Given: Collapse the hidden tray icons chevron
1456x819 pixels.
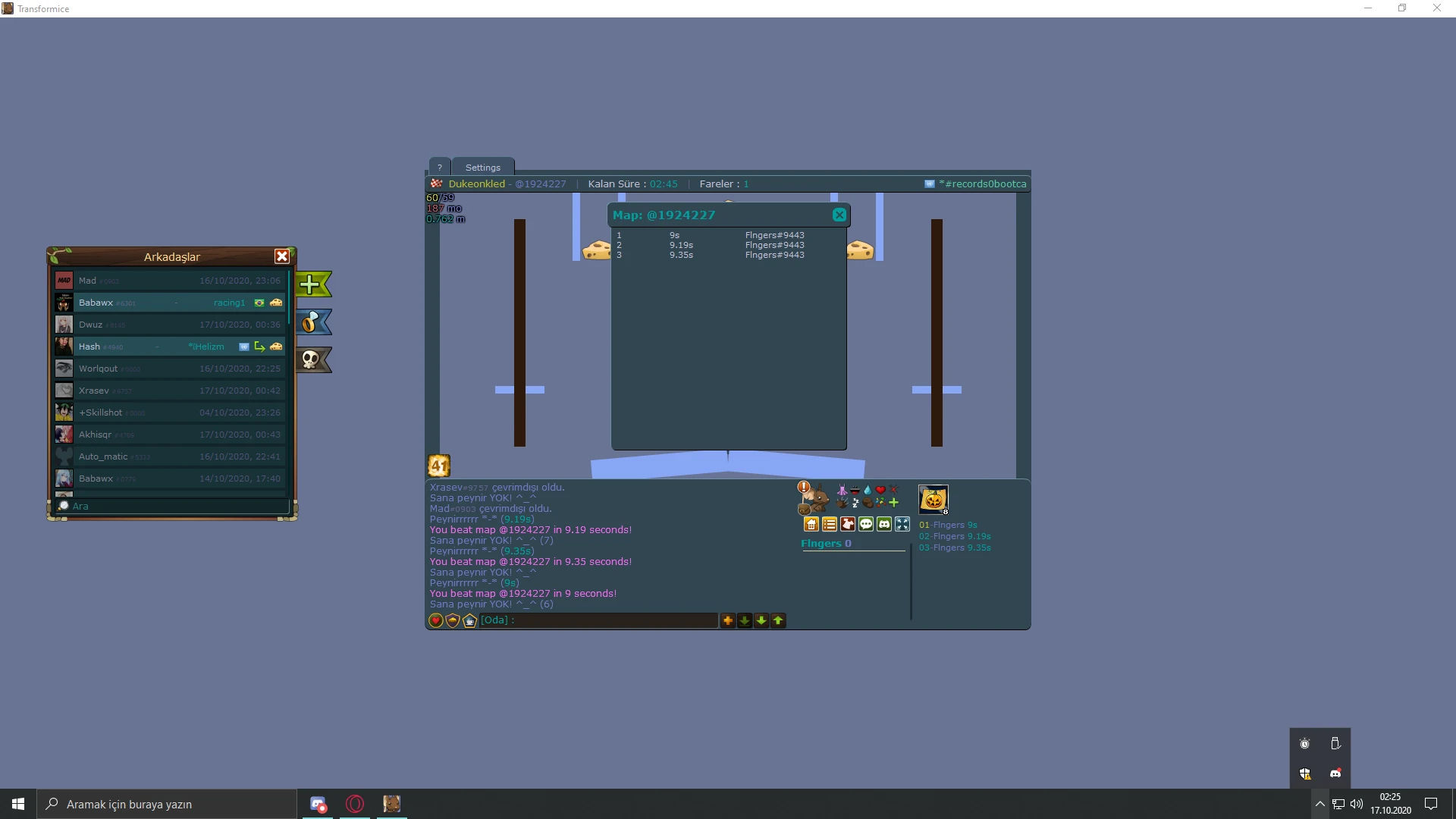Looking at the screenshot, I should tap(1319, 804).
